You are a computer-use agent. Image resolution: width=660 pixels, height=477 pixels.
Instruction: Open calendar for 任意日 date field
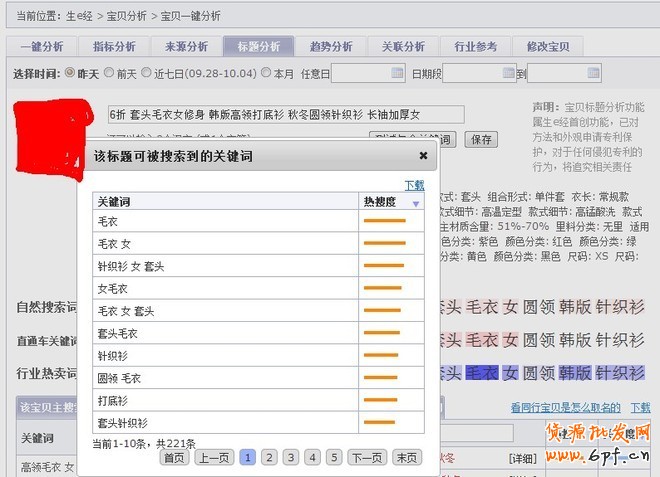point(397,73)
